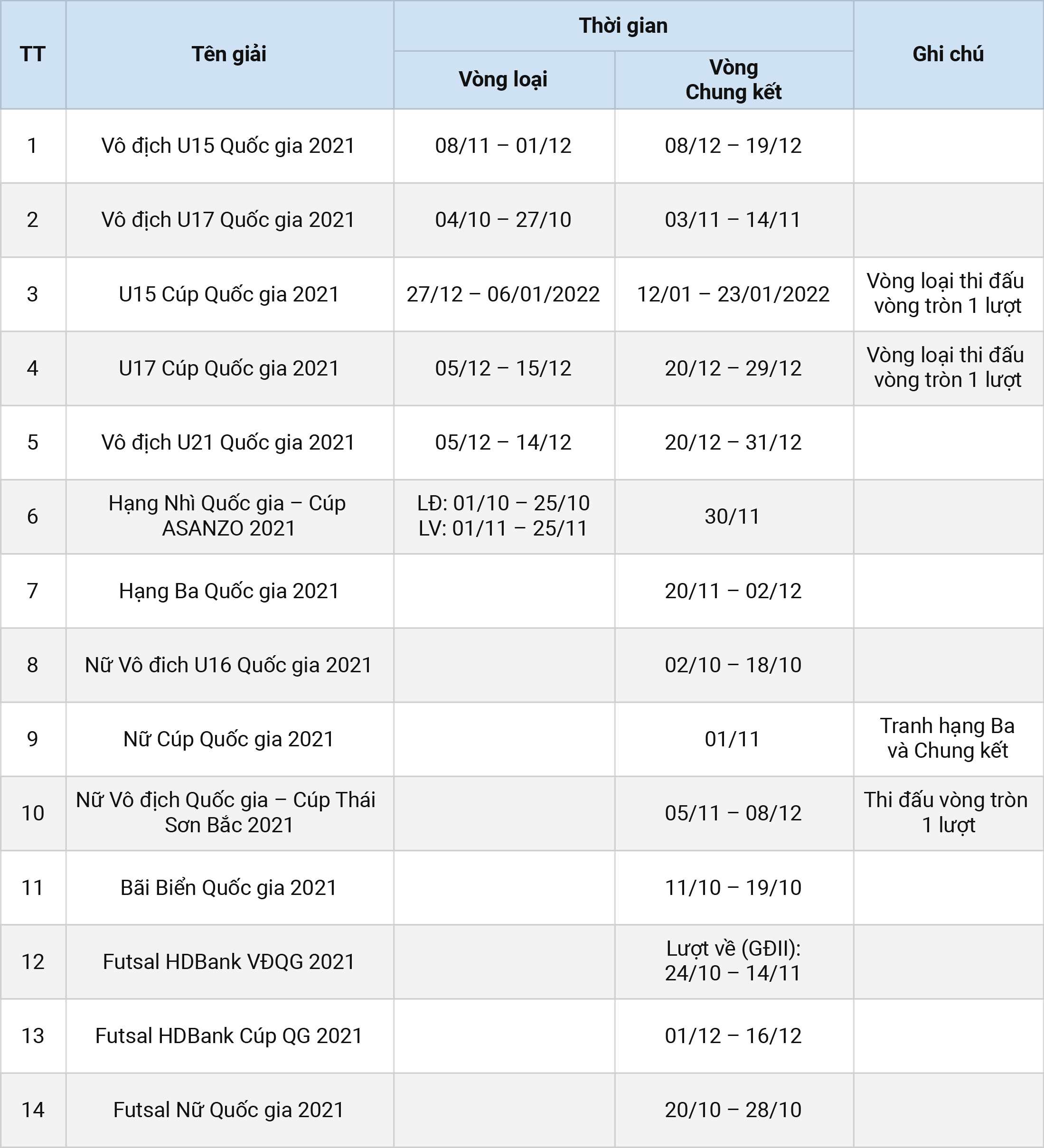The height and width of the screenshot is (1148, 1044).
Task: Click 'Bãi Biển Quốc gia 2021' cell
Action: click(x=229, y=888)
